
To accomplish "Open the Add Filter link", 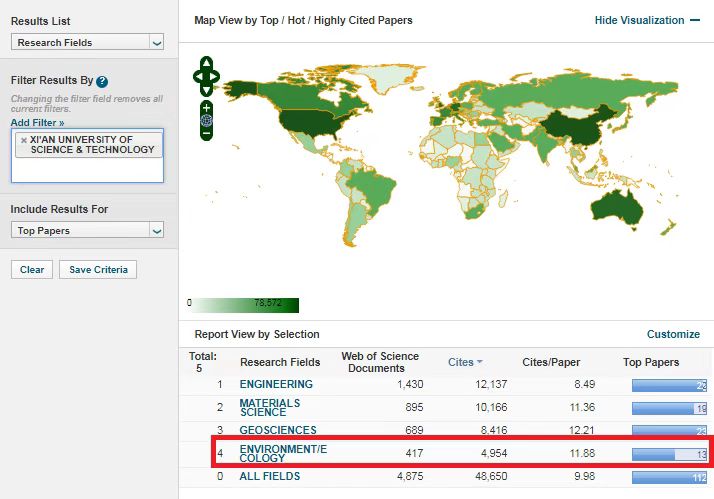I will pos(37,122).
